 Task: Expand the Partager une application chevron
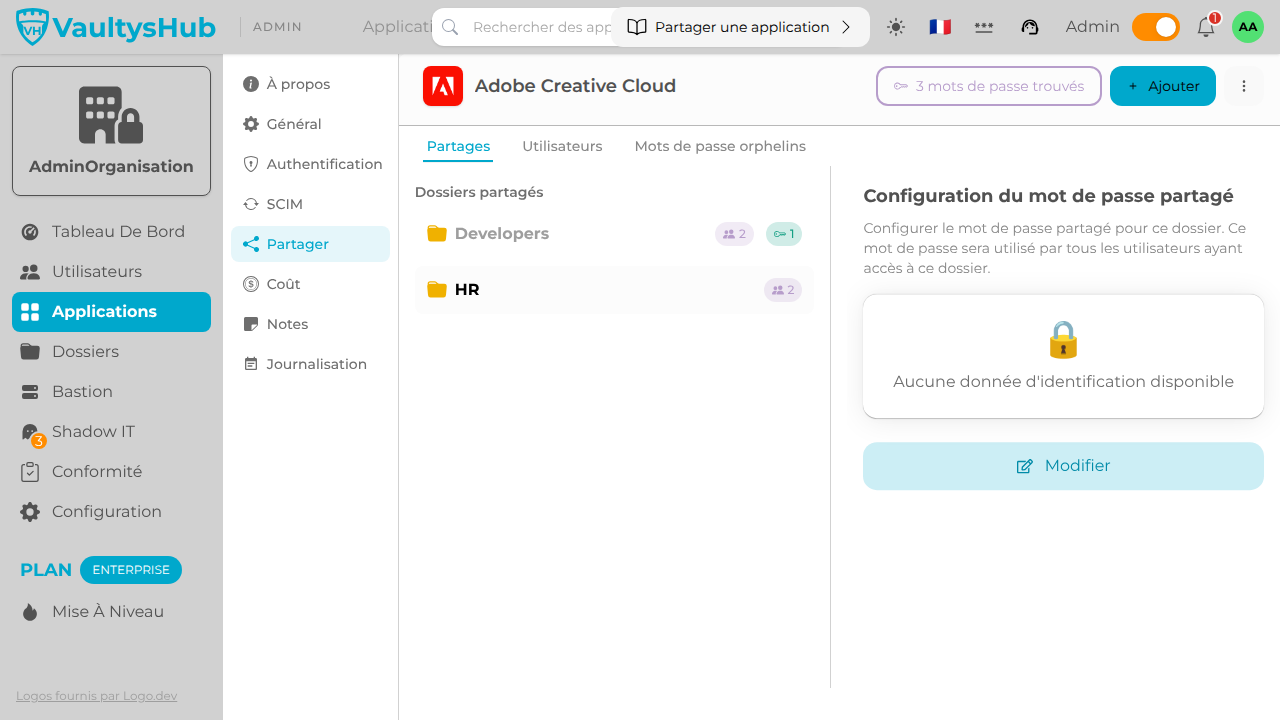tap(846, 27)
